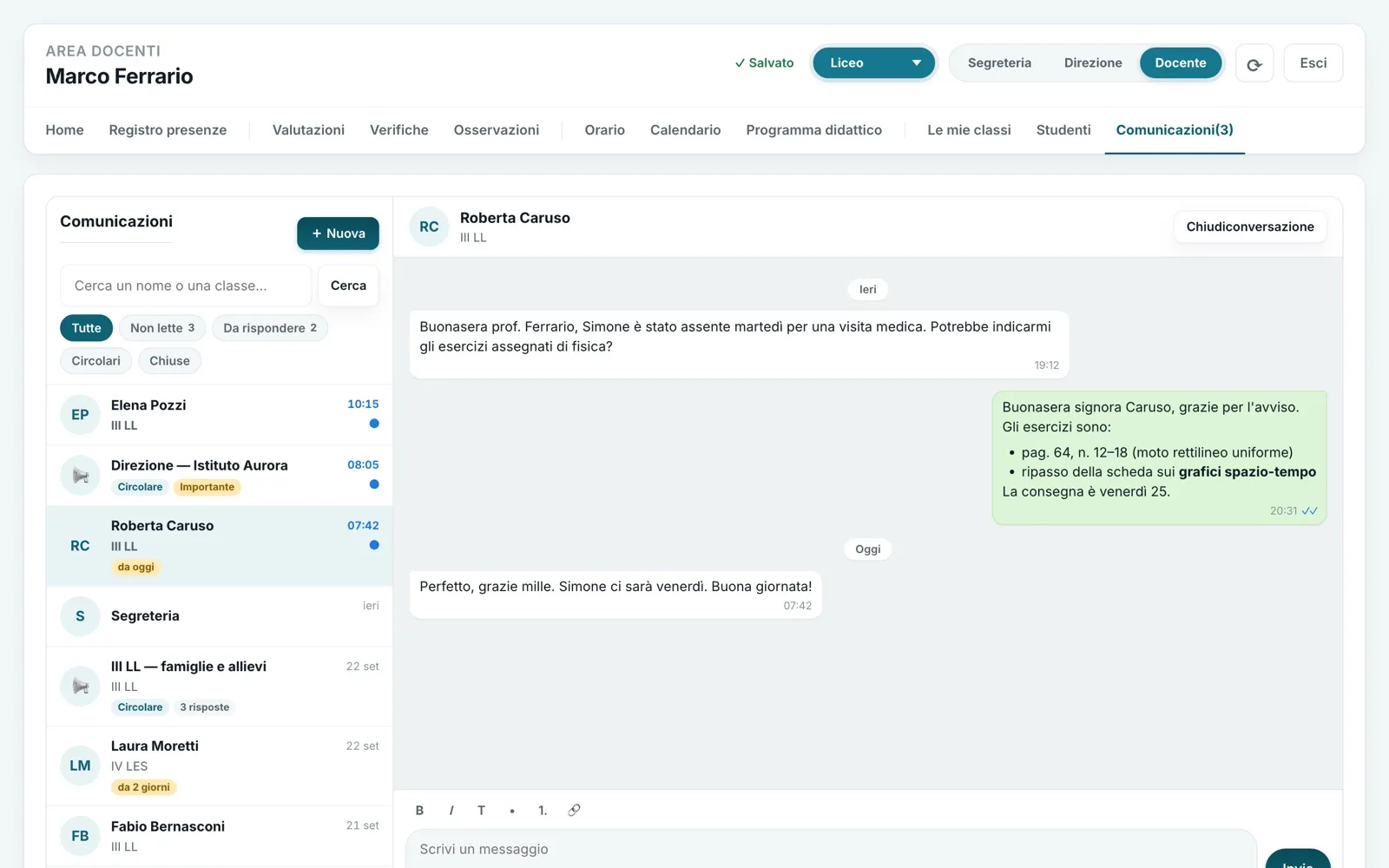Open Calendario tab

(685, 130)
